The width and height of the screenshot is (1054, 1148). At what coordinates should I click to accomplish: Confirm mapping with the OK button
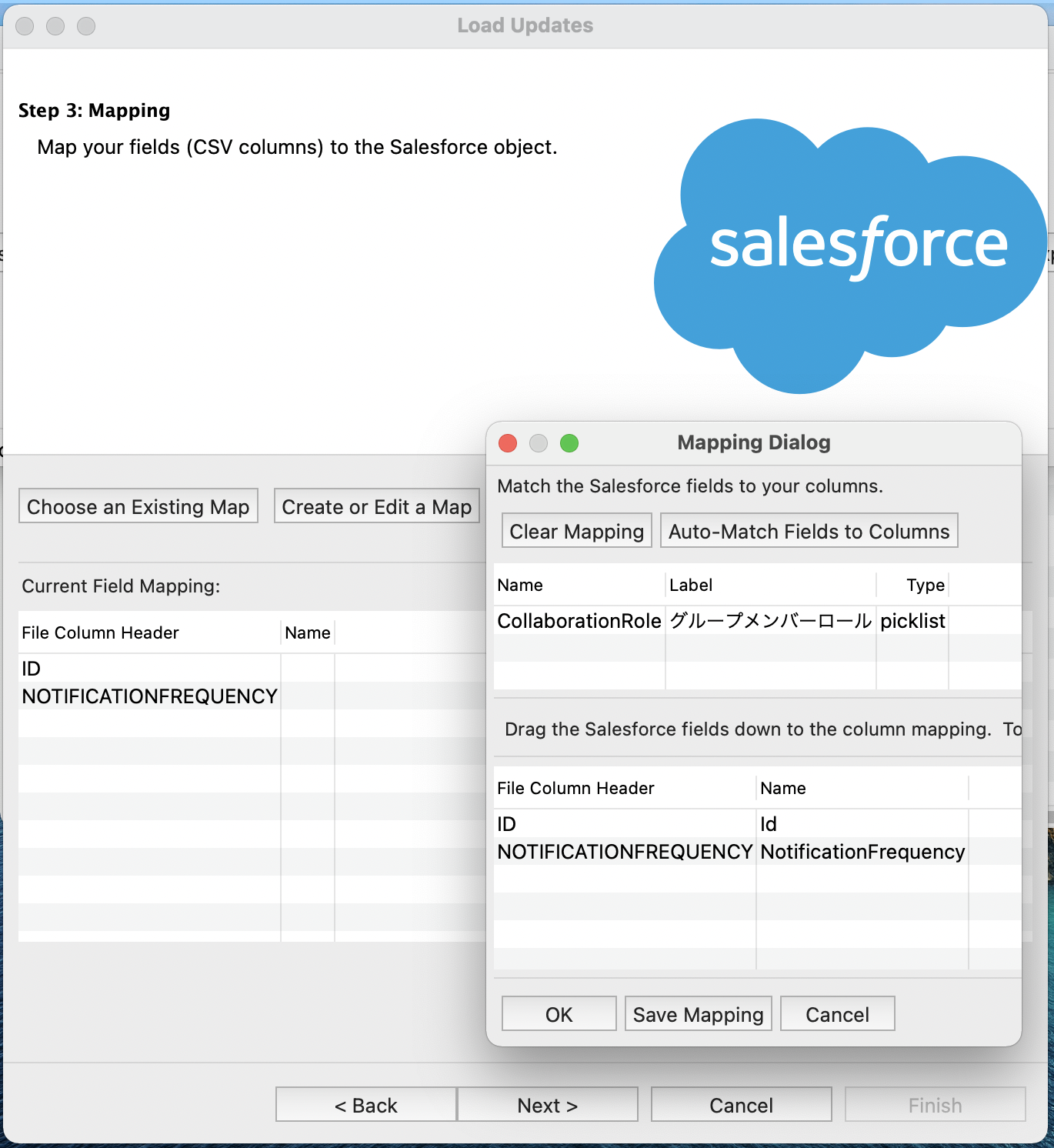[x=559, y=1014]
